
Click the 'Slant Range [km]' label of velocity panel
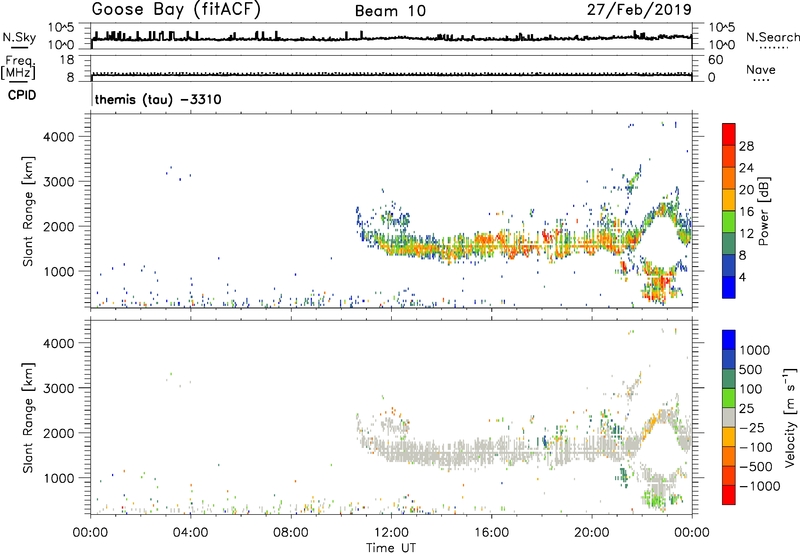click(28, 418)
